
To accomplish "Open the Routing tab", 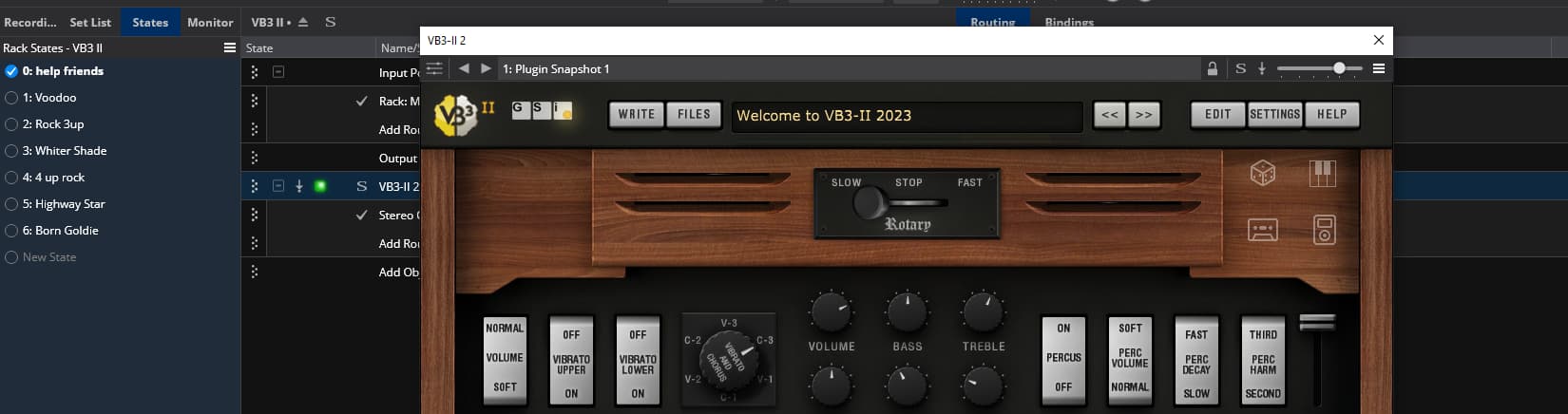I will (x=992, y=21).
